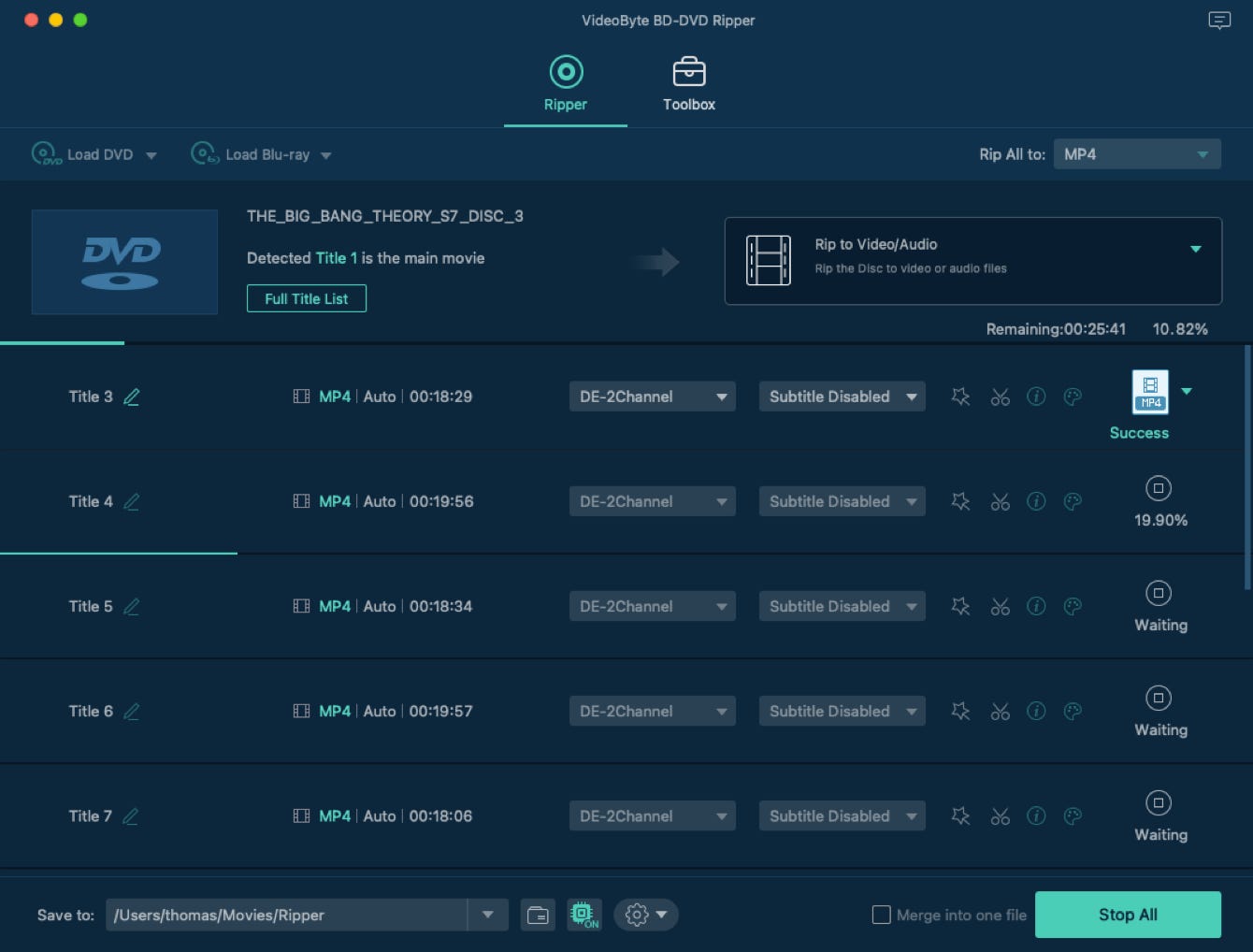Expand the Rip to Video/Audio mode dropdown
Screen dimensions: 1253x952
click(1195, 249)
